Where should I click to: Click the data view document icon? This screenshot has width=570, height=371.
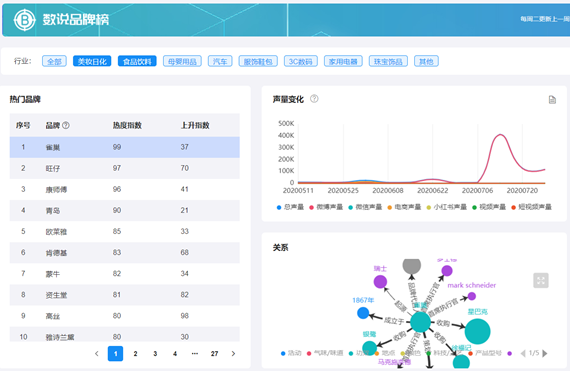(552, 100)
